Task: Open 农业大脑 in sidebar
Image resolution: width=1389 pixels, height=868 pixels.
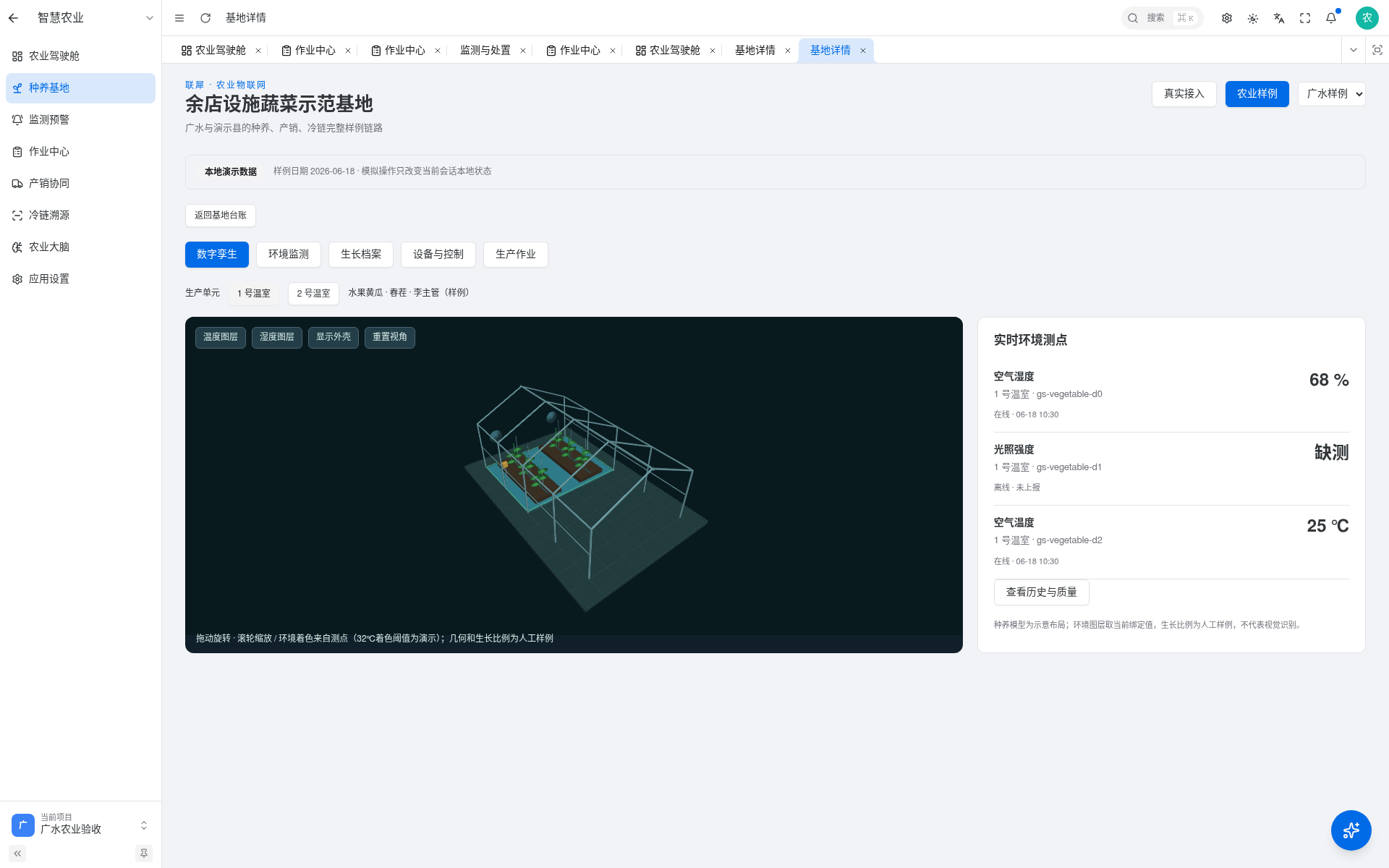Action: point(80,247)
